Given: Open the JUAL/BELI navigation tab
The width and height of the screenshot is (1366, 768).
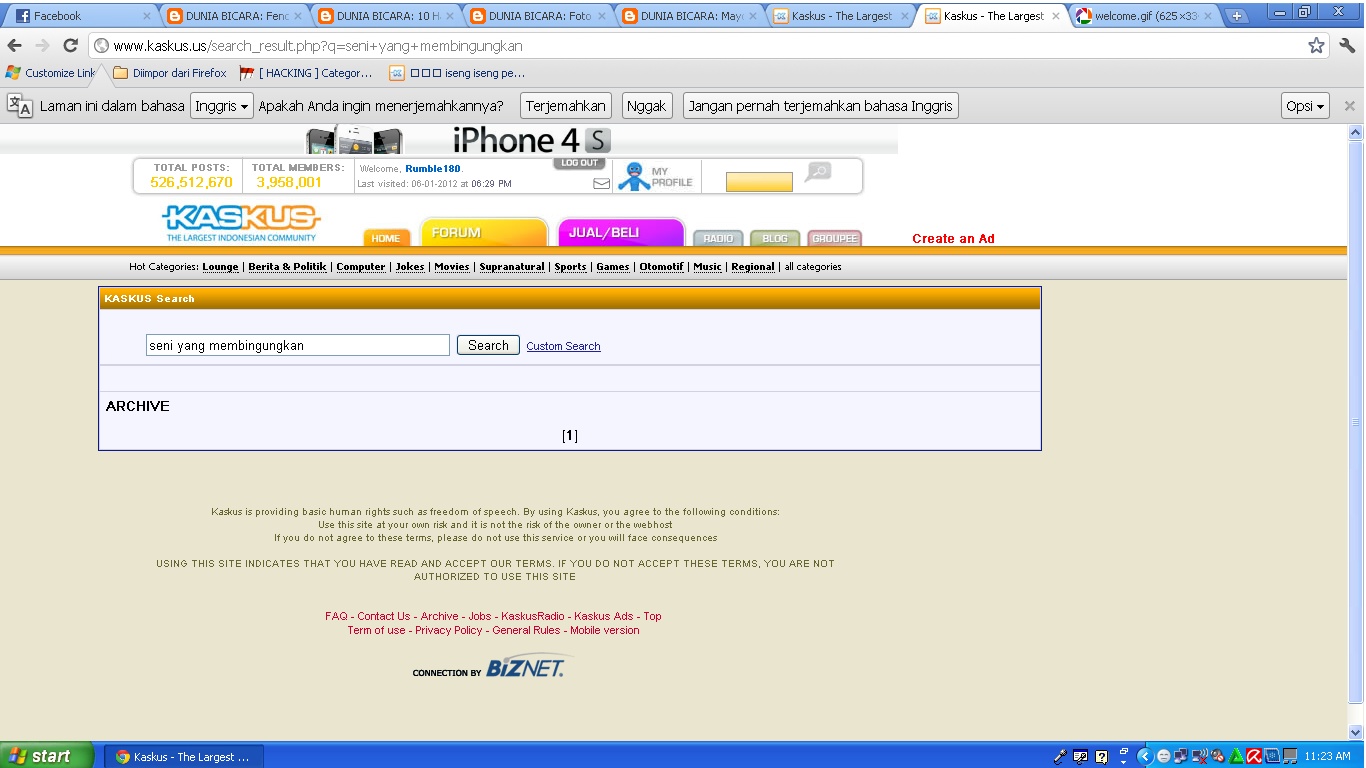Looking at the screenshot, I should tap(621, 232).
